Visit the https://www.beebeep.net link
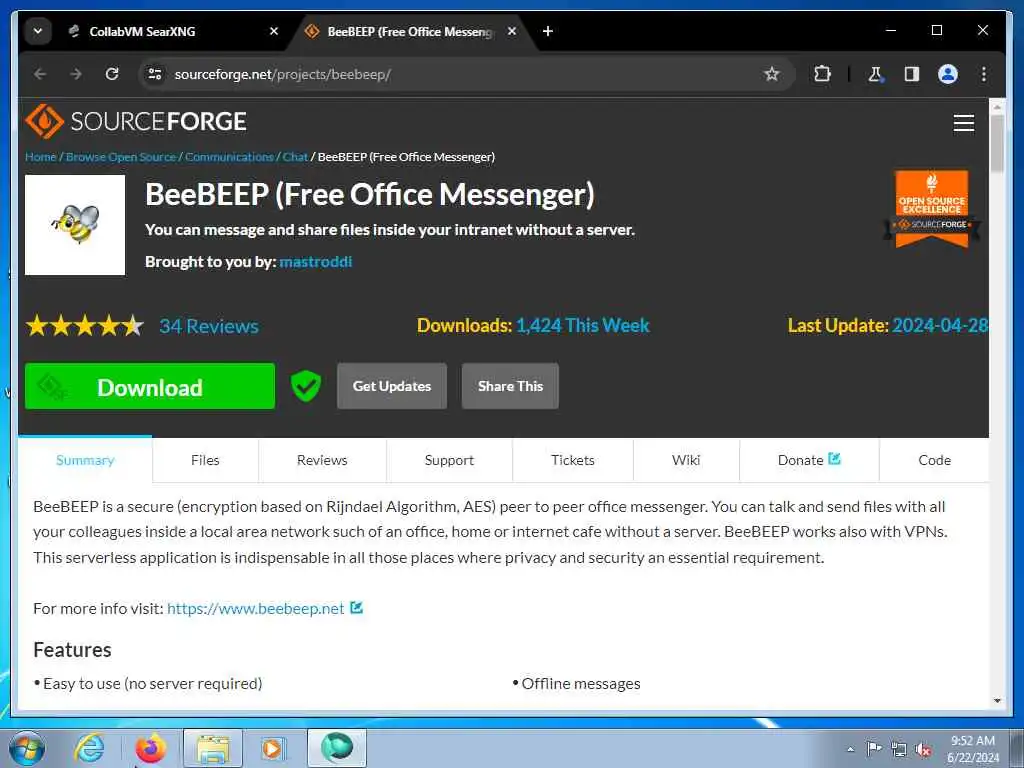This screenshot has height=768, width=1024. (255, 609)
